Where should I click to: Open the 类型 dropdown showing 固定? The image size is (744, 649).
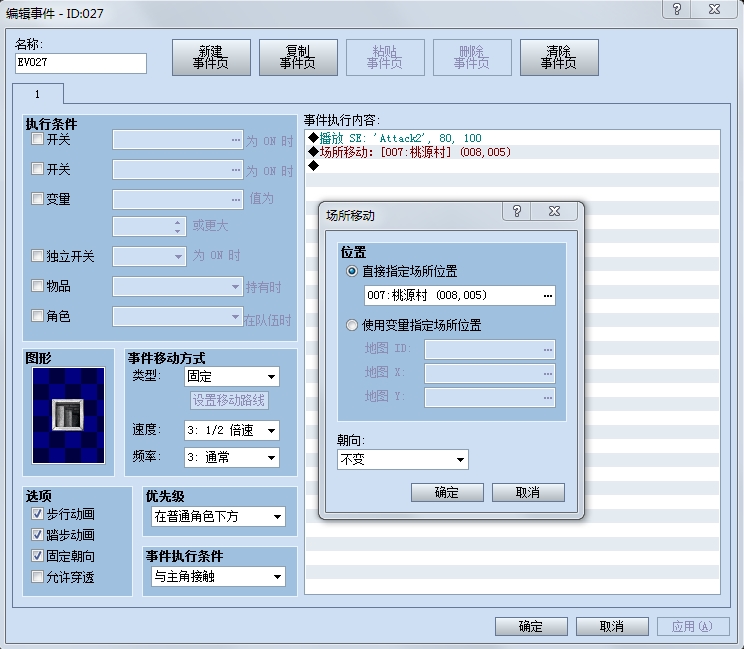pos(232,377)
